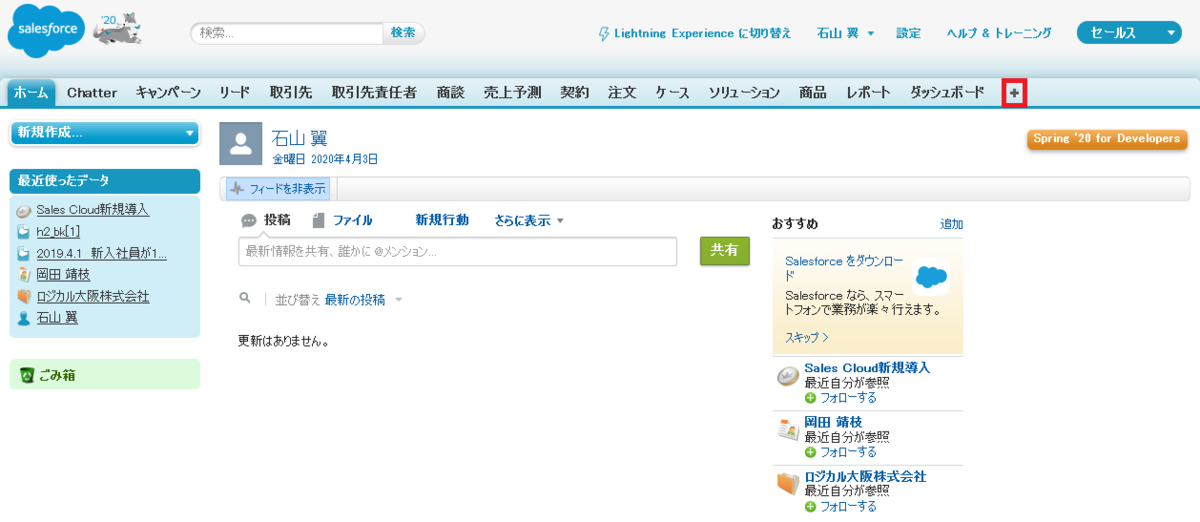Open the セールス app menu dropdown
Image resolution: width=1200 pixels, height=522 pixels.
pos(1129,33)
